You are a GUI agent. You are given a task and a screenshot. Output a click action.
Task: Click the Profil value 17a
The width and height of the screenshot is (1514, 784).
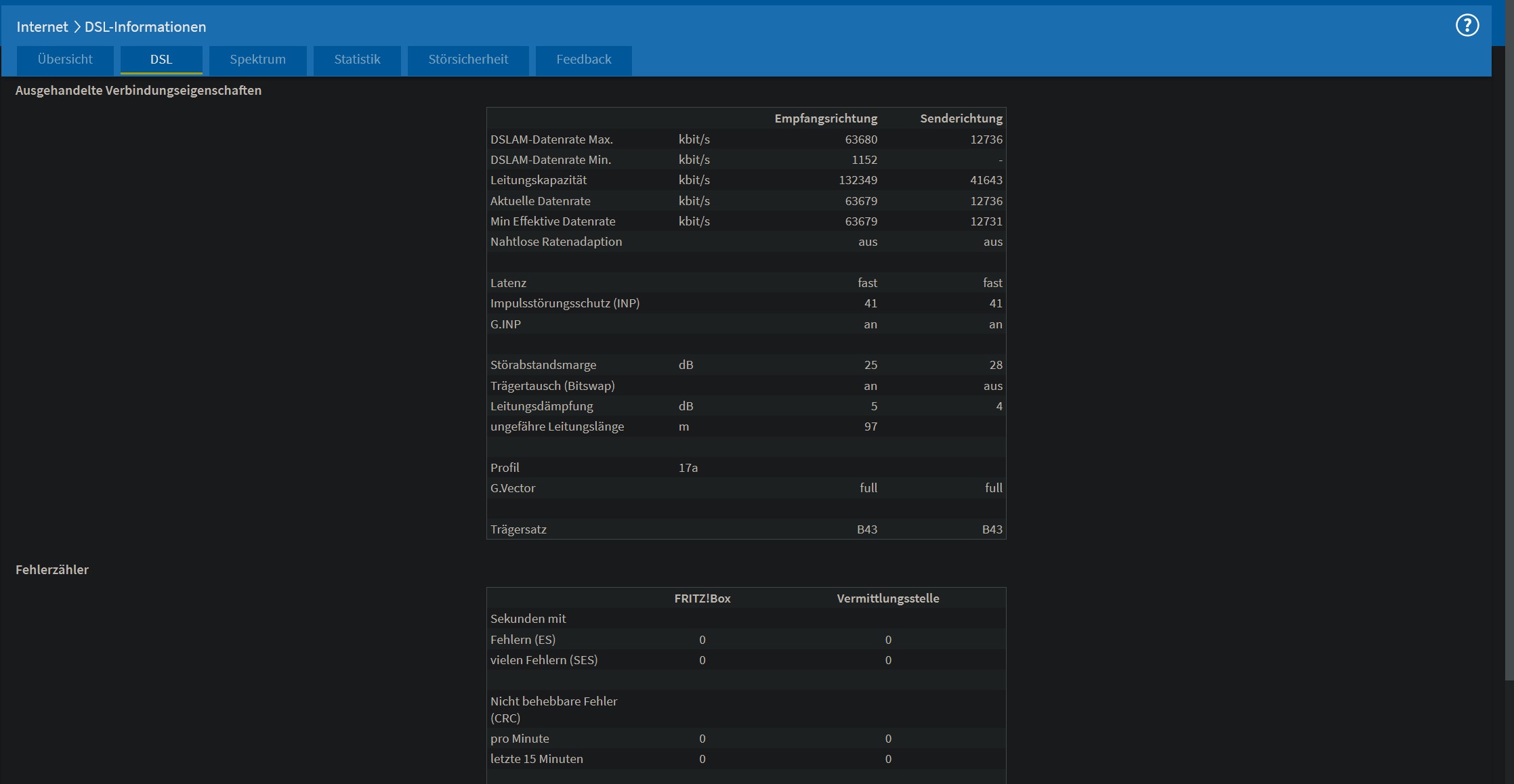tap(688, 468)
